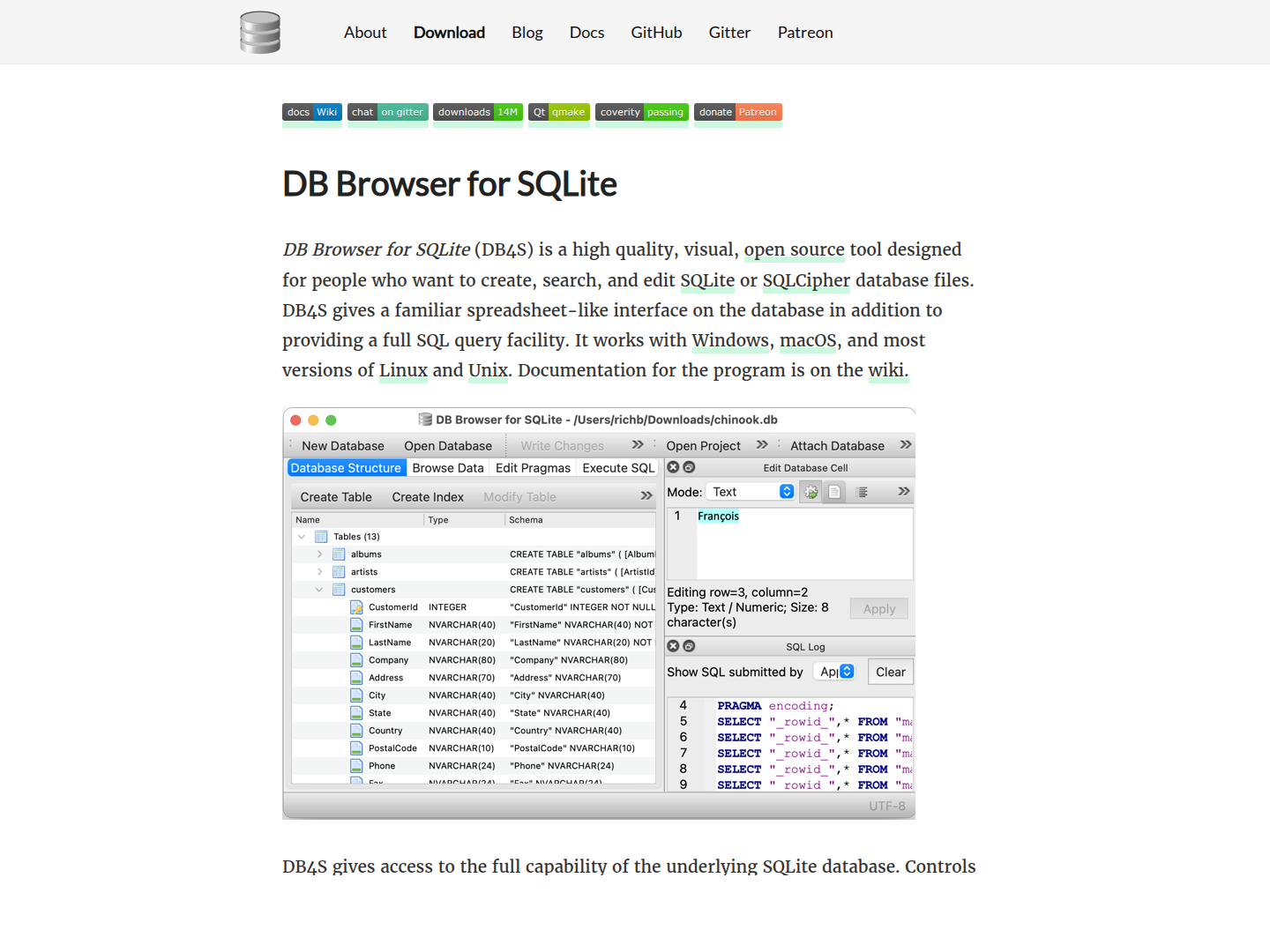Select the Edit Pragmas tab
1270x952 pixels.
point(533,468)
